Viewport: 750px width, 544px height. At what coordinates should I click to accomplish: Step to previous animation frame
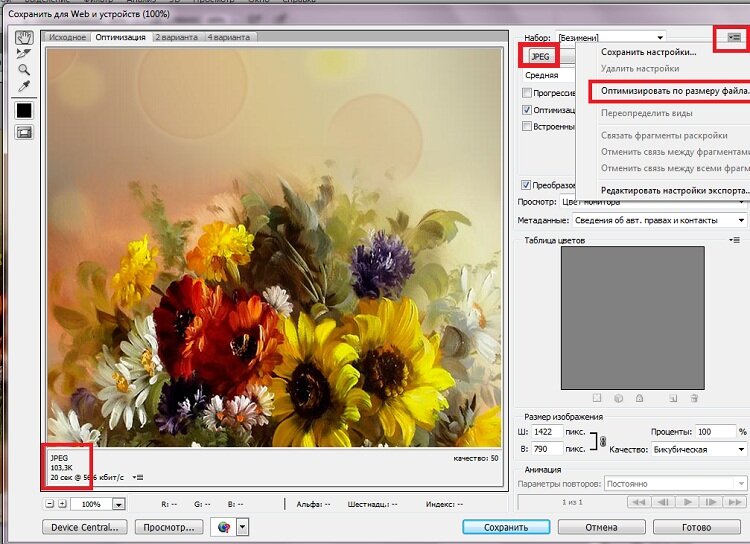[x=663, y=502]
